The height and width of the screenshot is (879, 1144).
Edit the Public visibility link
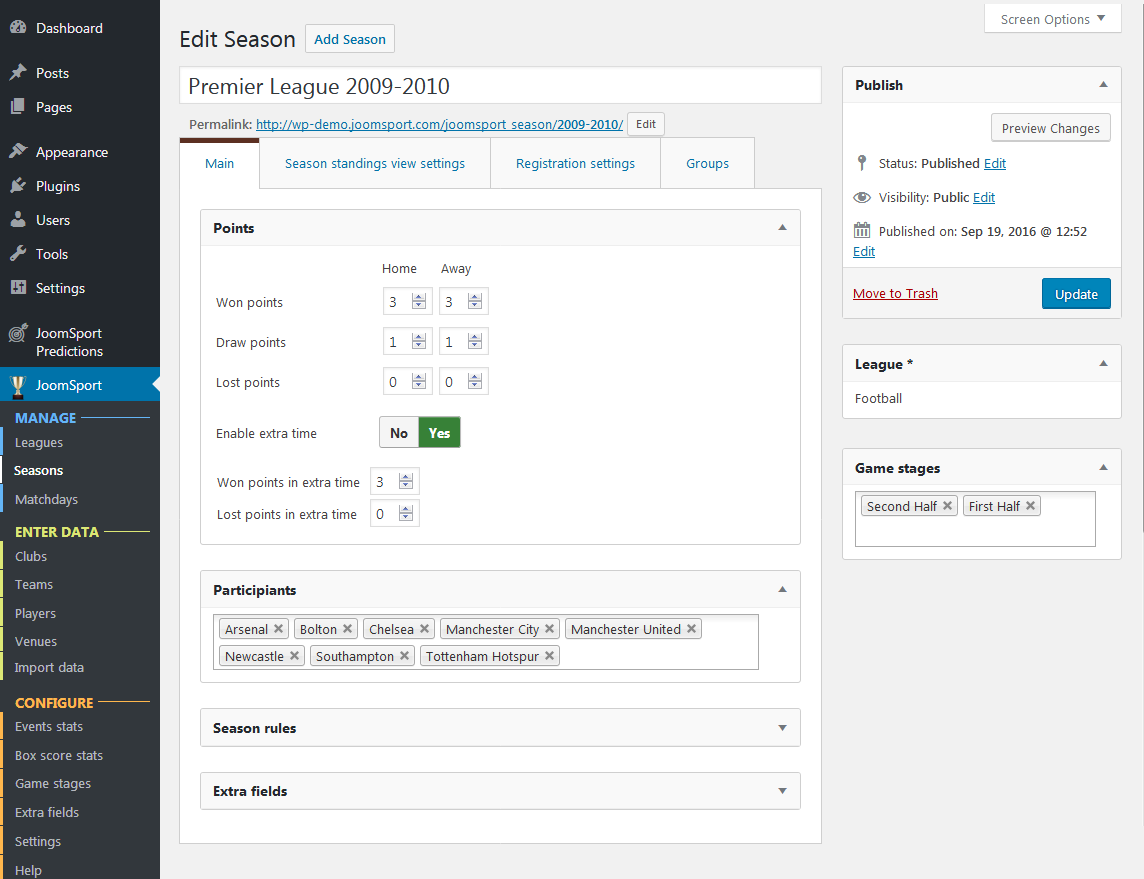pos(983,198)
